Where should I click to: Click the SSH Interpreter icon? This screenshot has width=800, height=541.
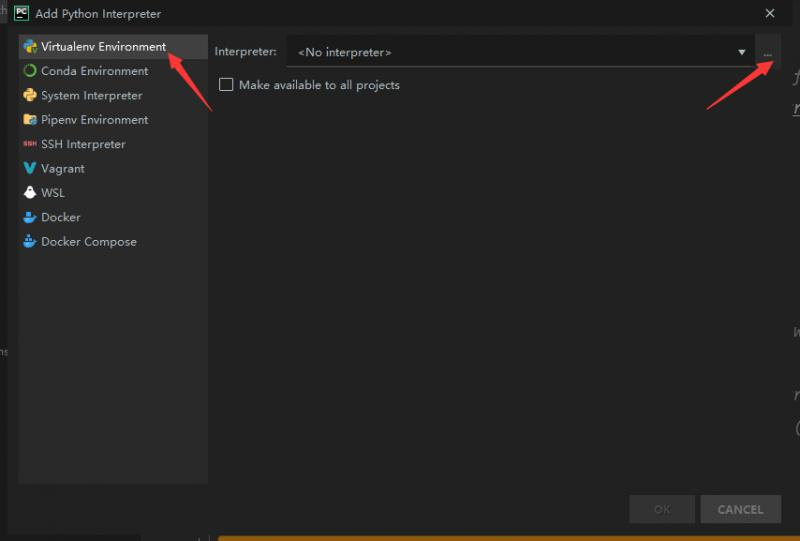(30, 144)
